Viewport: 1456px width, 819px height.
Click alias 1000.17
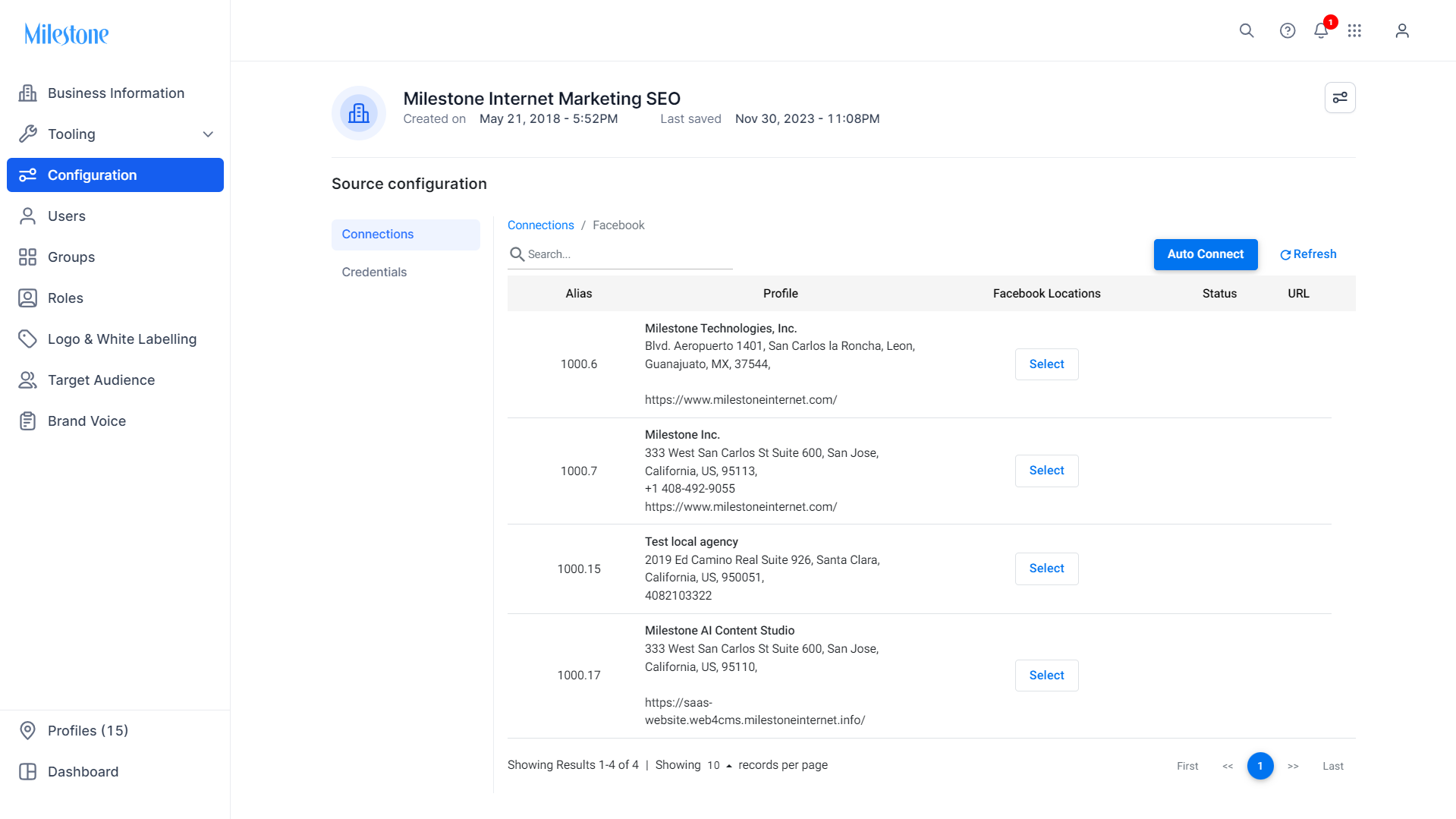tap(579, 676)
